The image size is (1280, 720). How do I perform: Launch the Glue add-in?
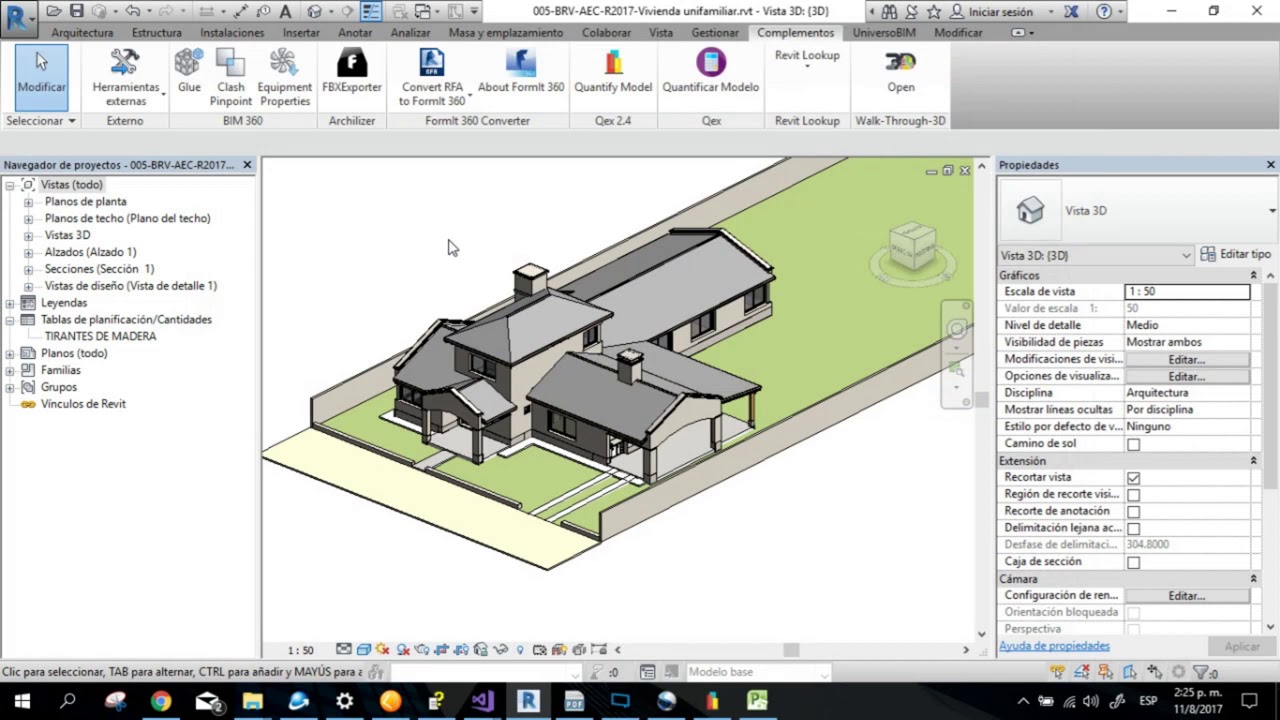(x=189, y=72)
